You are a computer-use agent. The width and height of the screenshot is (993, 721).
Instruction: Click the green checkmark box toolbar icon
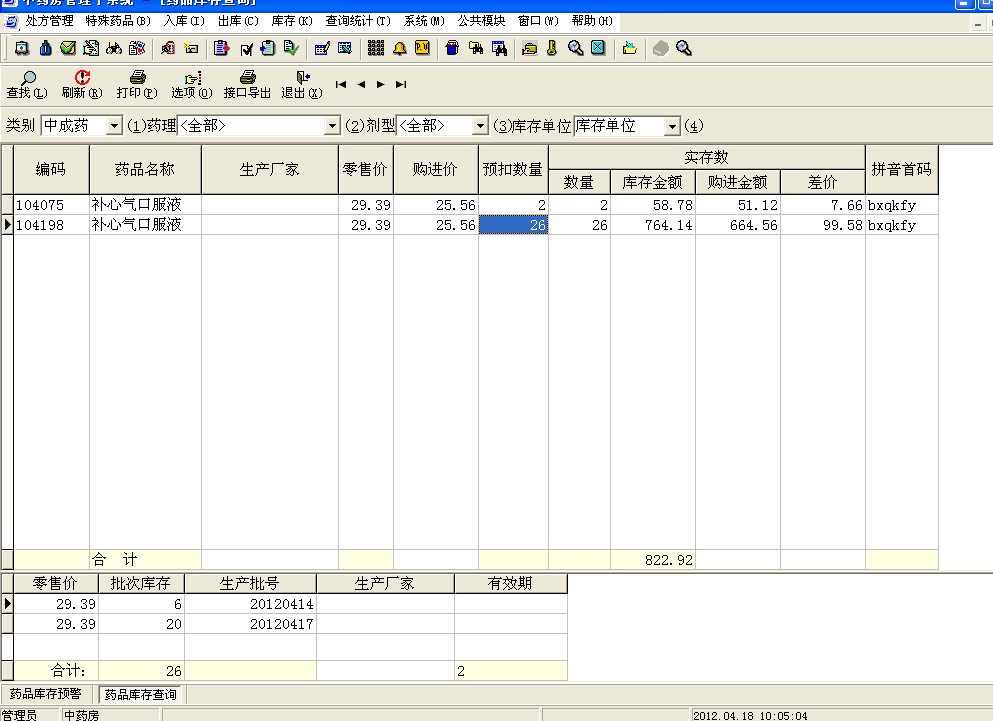(68, 48)
